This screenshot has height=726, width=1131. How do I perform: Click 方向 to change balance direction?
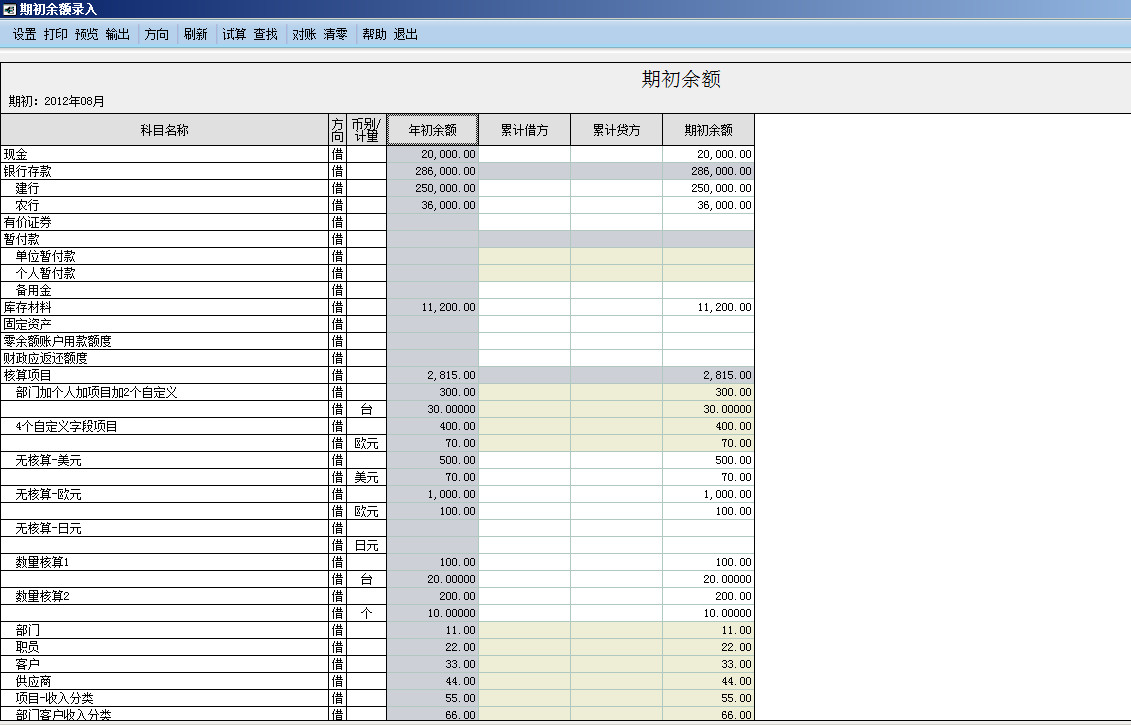(157, 34)
